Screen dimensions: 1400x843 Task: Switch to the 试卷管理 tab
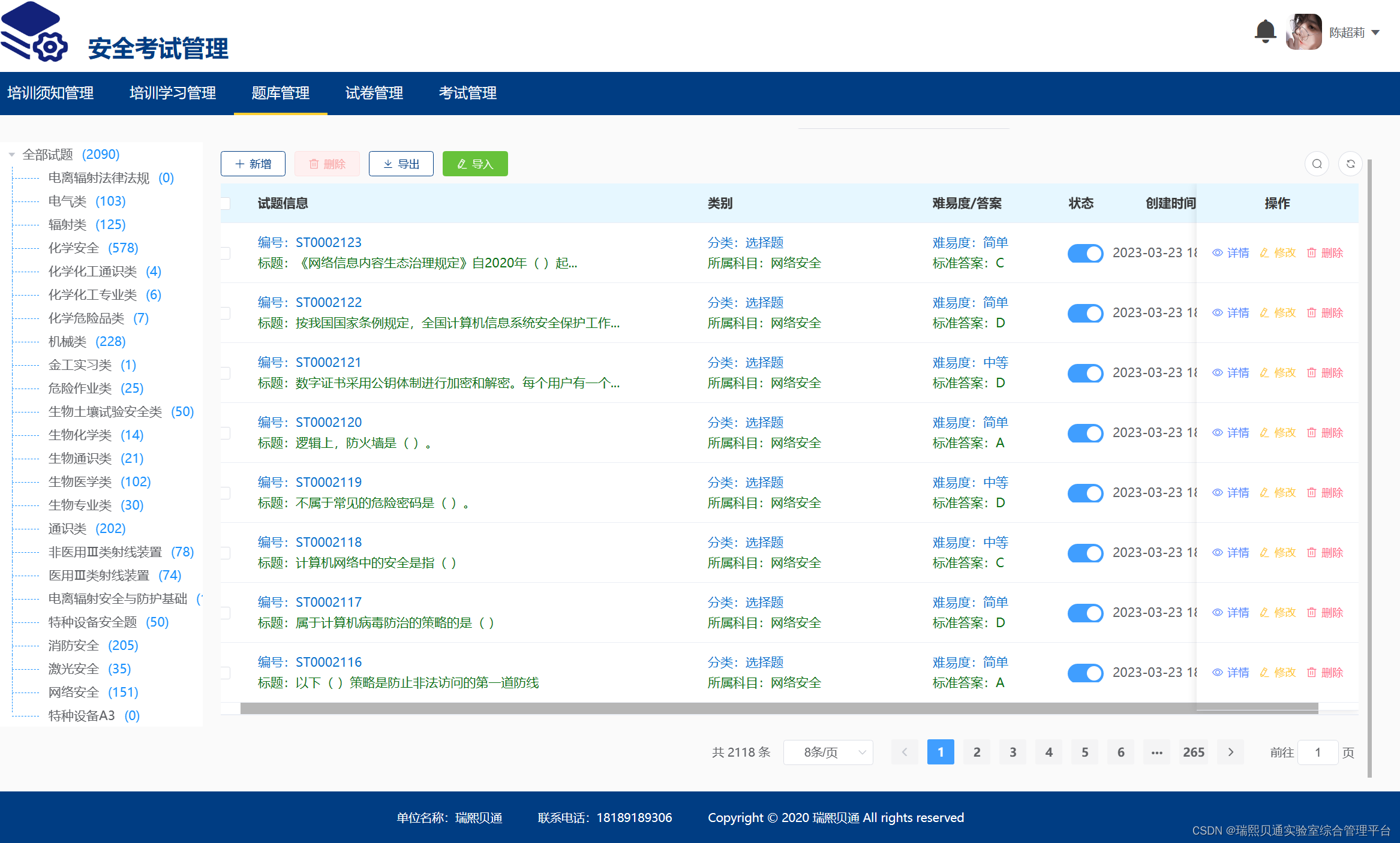tap(374, 93)
